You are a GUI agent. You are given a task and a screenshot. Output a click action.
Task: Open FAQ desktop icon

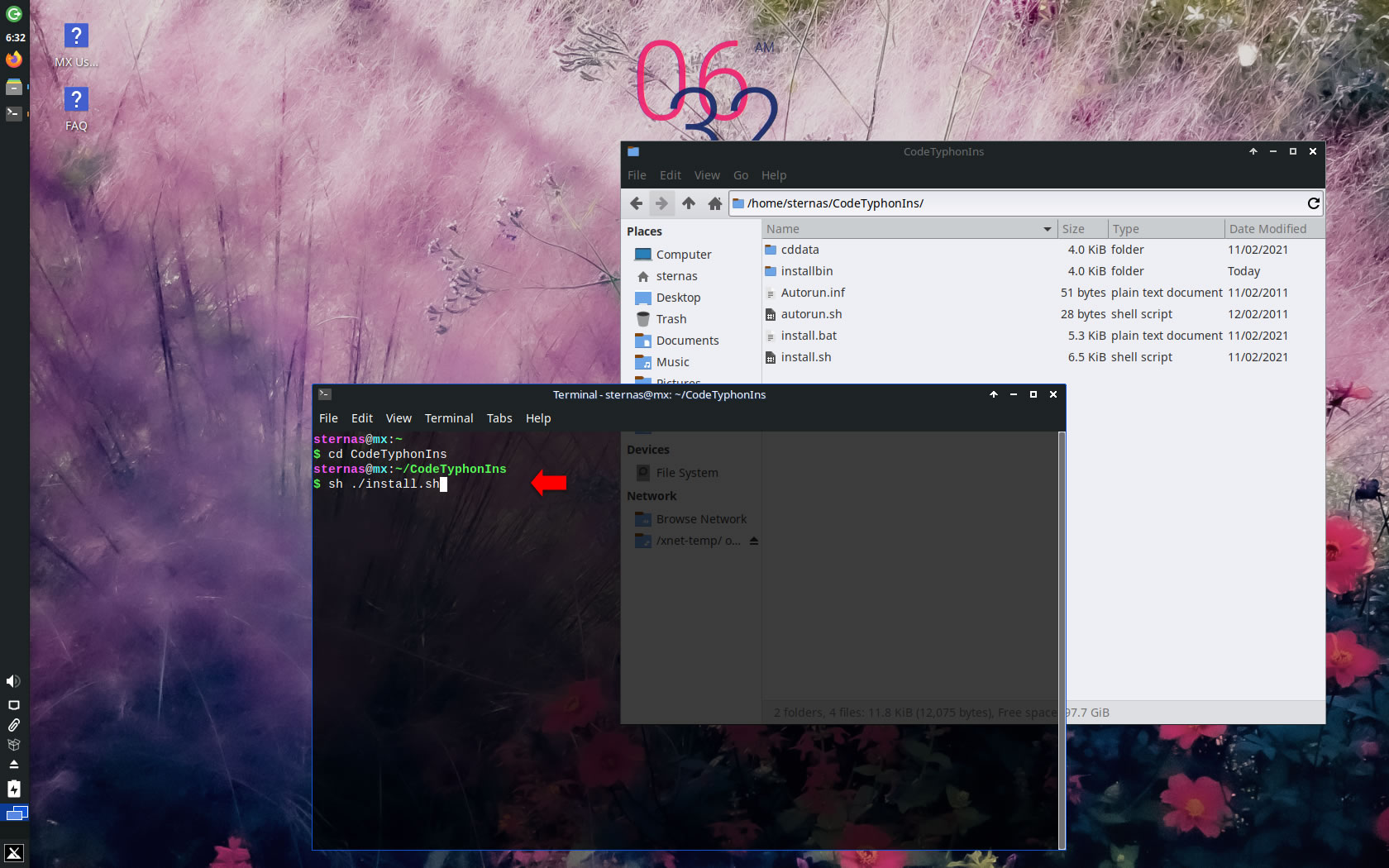tap(76, 109)
